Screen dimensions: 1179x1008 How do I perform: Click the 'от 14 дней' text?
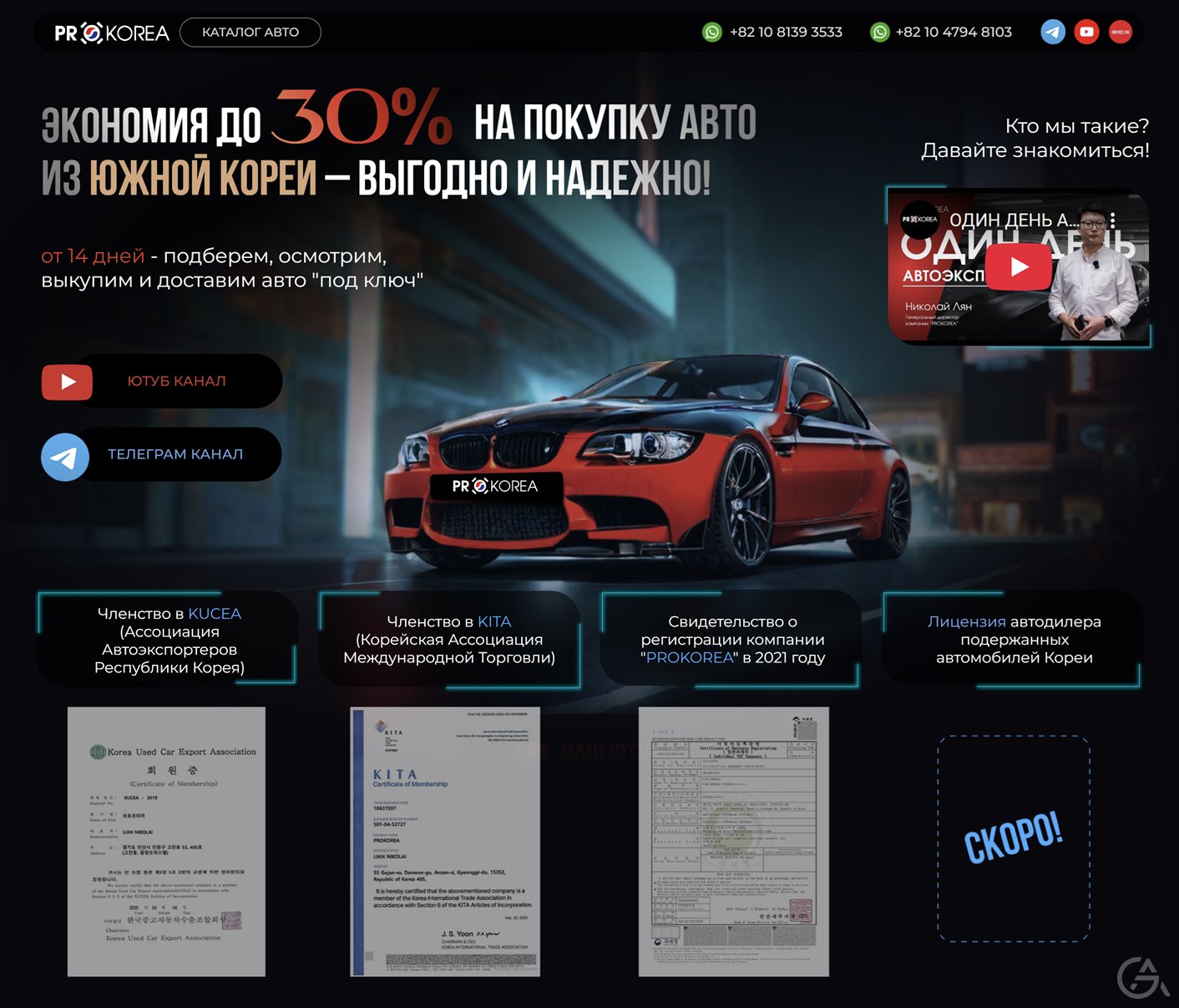coord(93,256)
